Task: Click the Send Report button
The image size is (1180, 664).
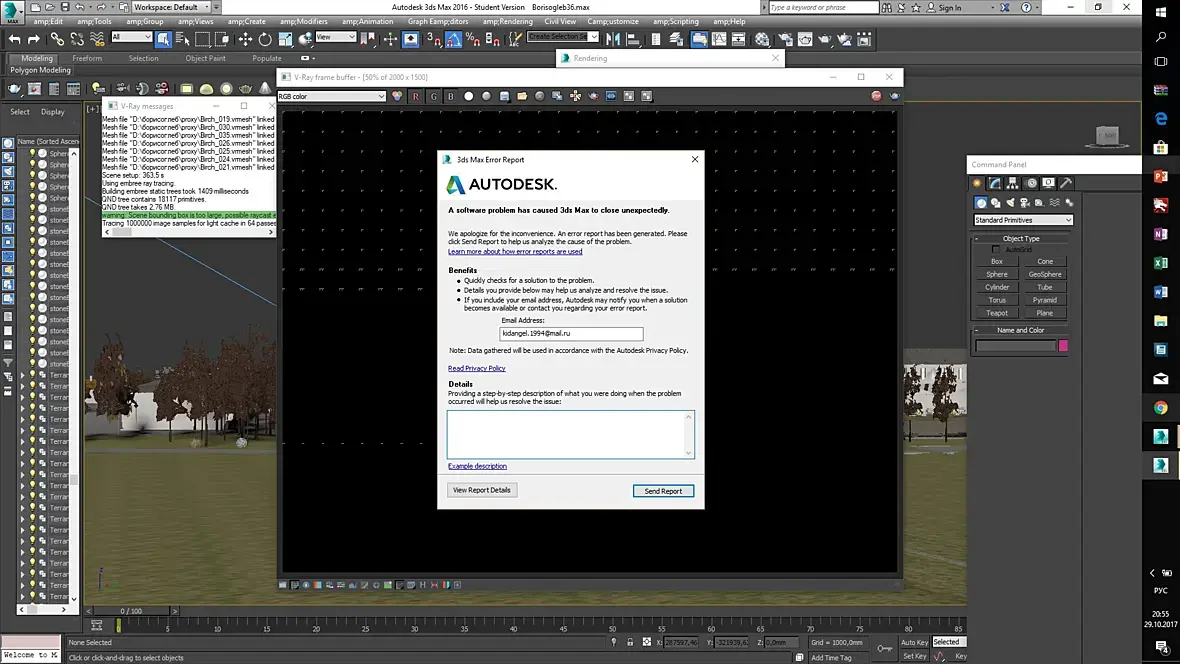Action: click(x=663, y=491)
